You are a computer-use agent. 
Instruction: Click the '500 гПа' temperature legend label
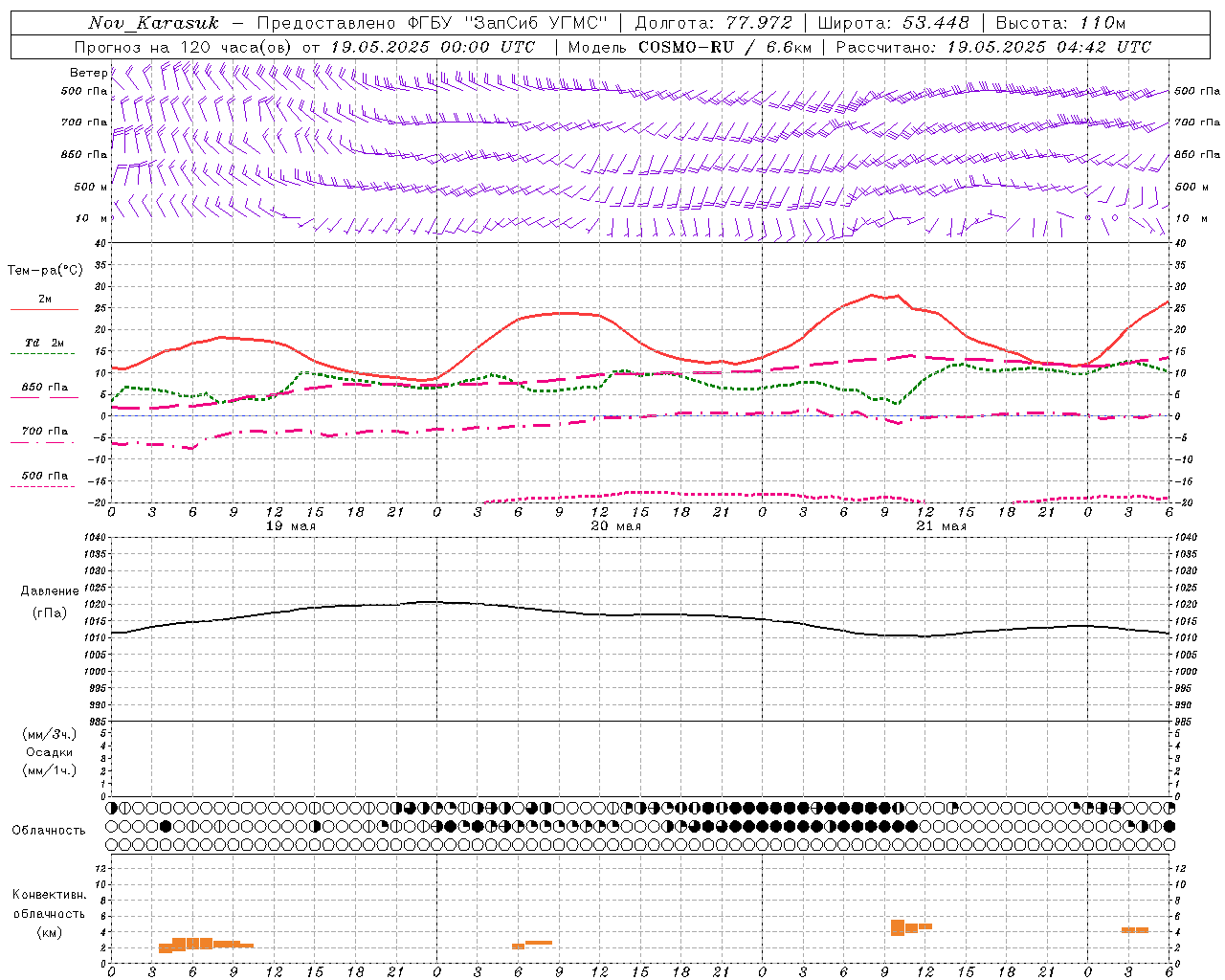point(45,476)
